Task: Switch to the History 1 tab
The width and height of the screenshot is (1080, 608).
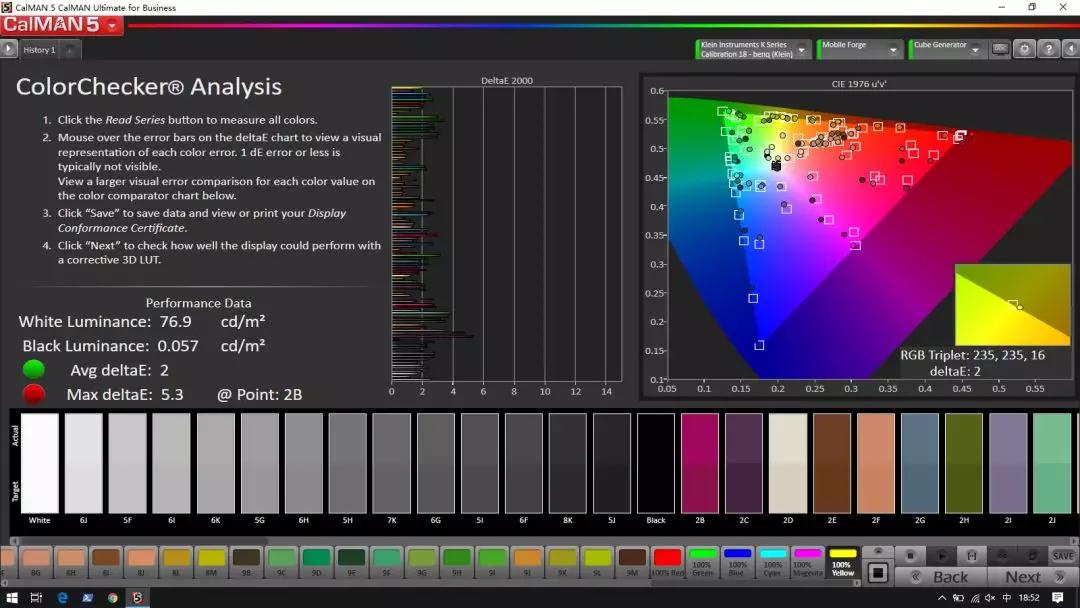Action: (40, 50)
